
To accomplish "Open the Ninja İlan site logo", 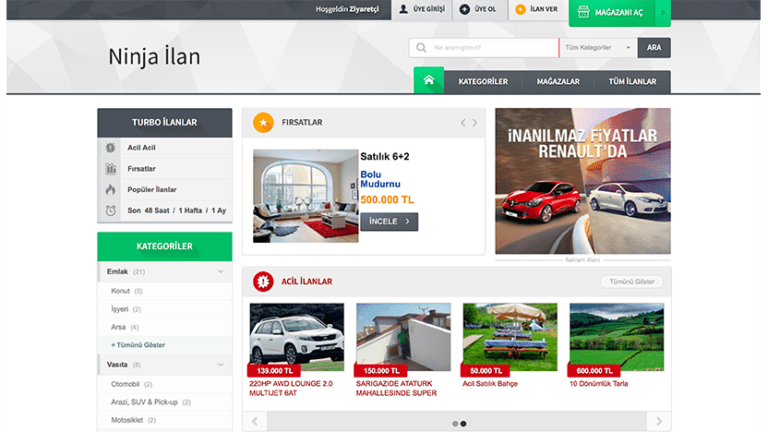I will [x=154, y=56].
